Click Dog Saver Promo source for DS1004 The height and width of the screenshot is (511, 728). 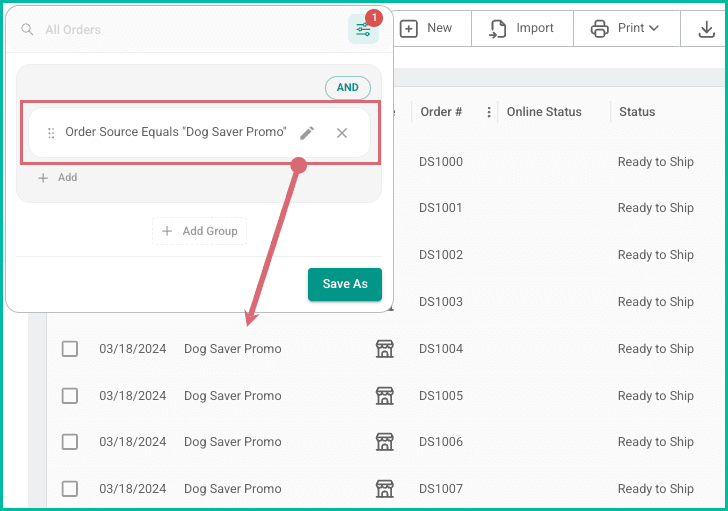coord(233,349)
